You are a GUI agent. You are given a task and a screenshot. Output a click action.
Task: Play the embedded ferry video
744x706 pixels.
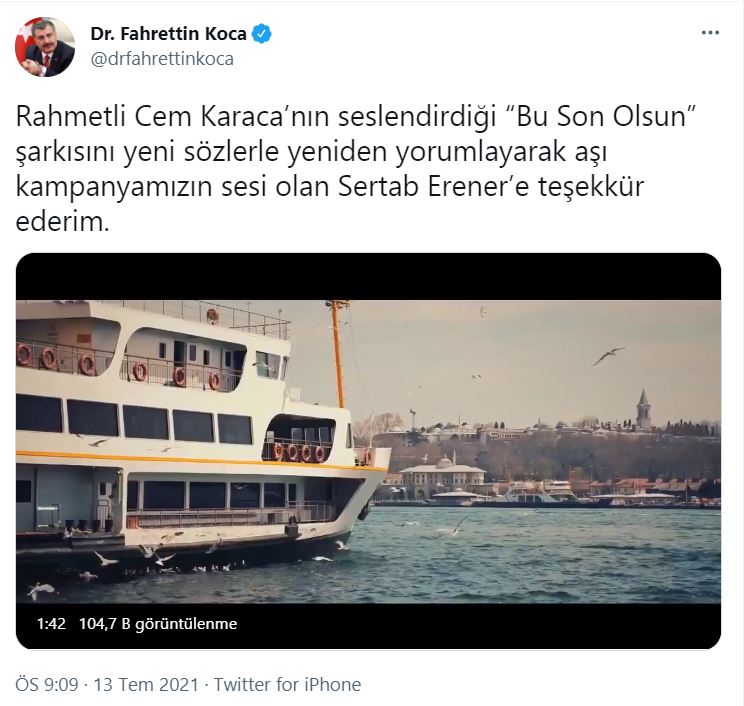368,451
